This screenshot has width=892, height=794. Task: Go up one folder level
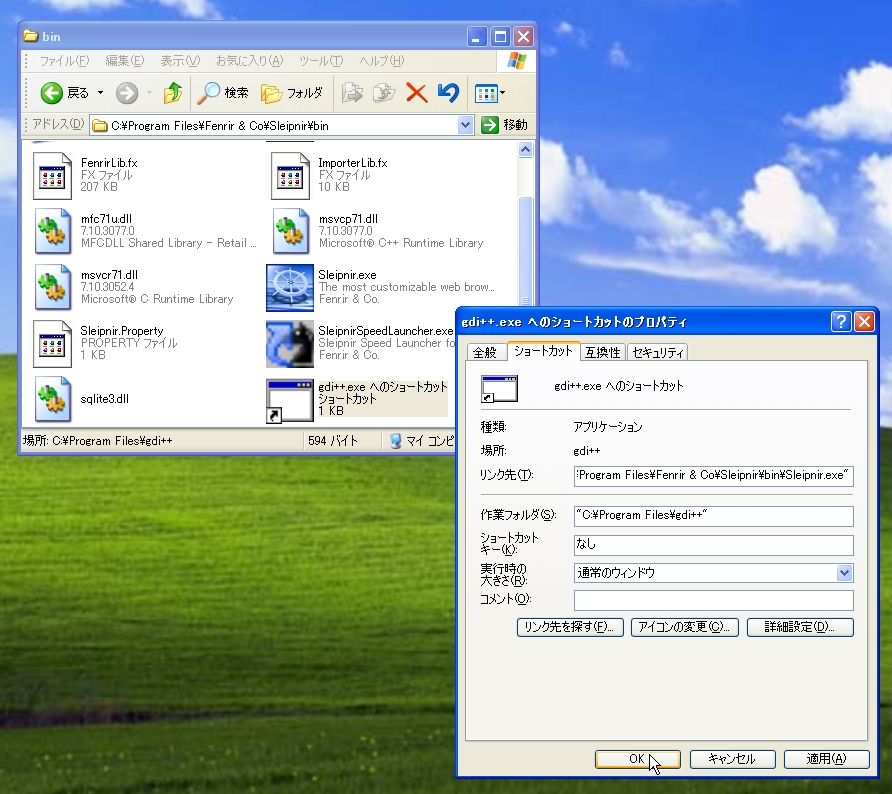point(172,93)
